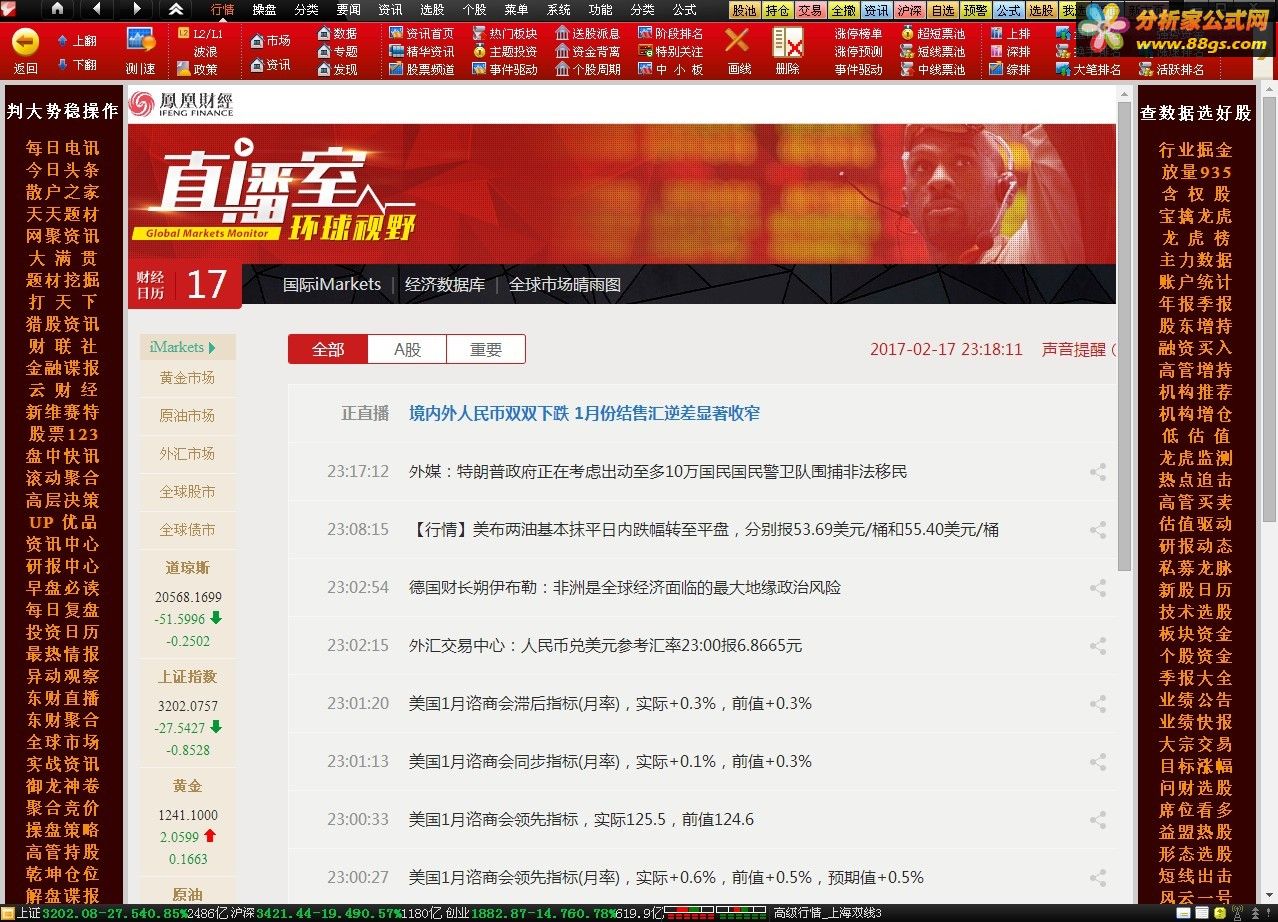Open 送股派息 in the toolbar
The height and width of the screenshot is (922, 1278).
coord(588,34)
